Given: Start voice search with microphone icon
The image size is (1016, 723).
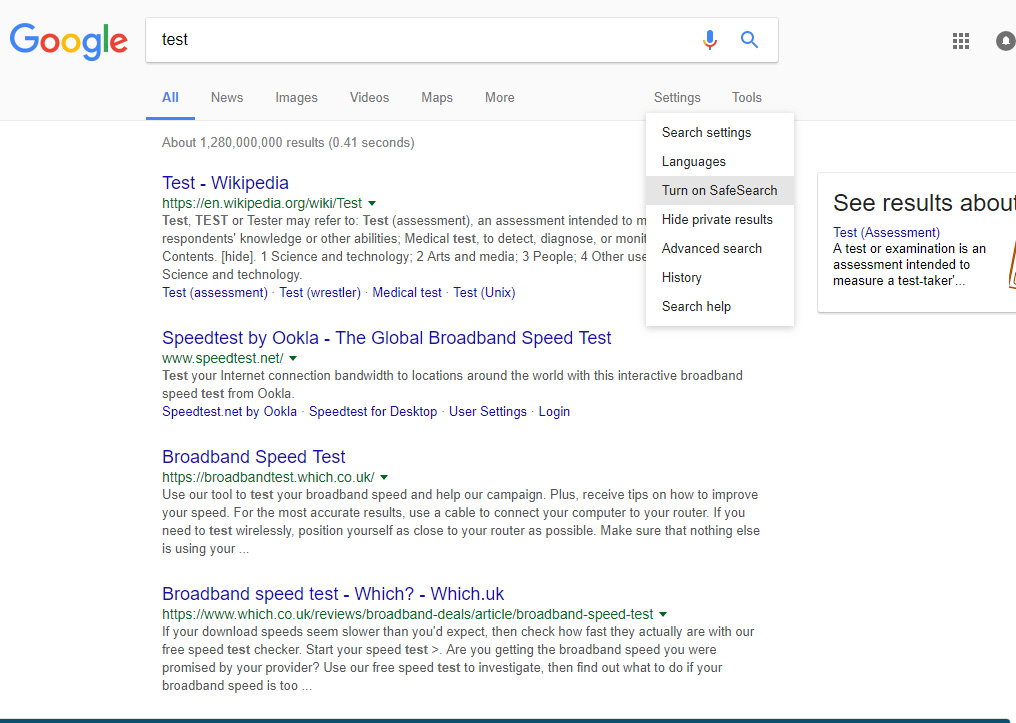Looking at the screenshot, I should pos(710,40).
